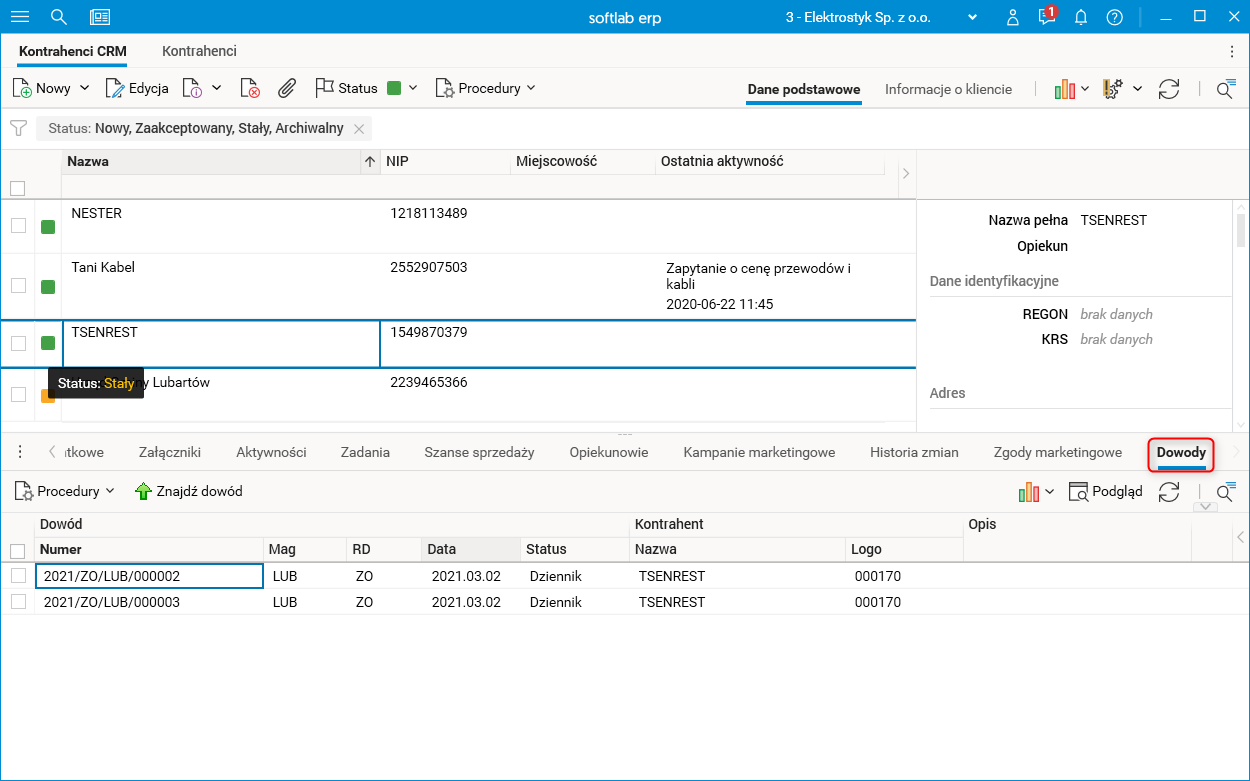
Task: Check the Tani Kabel row checkbox
Action: pos(18,285)
